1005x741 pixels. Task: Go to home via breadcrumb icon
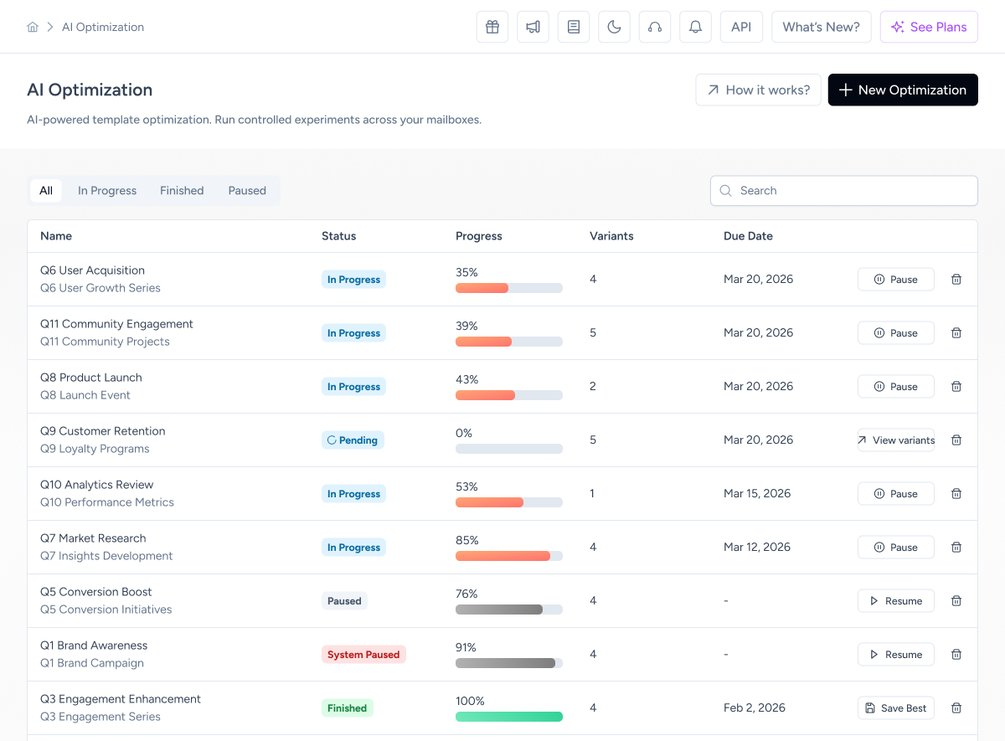coord(33,27)
